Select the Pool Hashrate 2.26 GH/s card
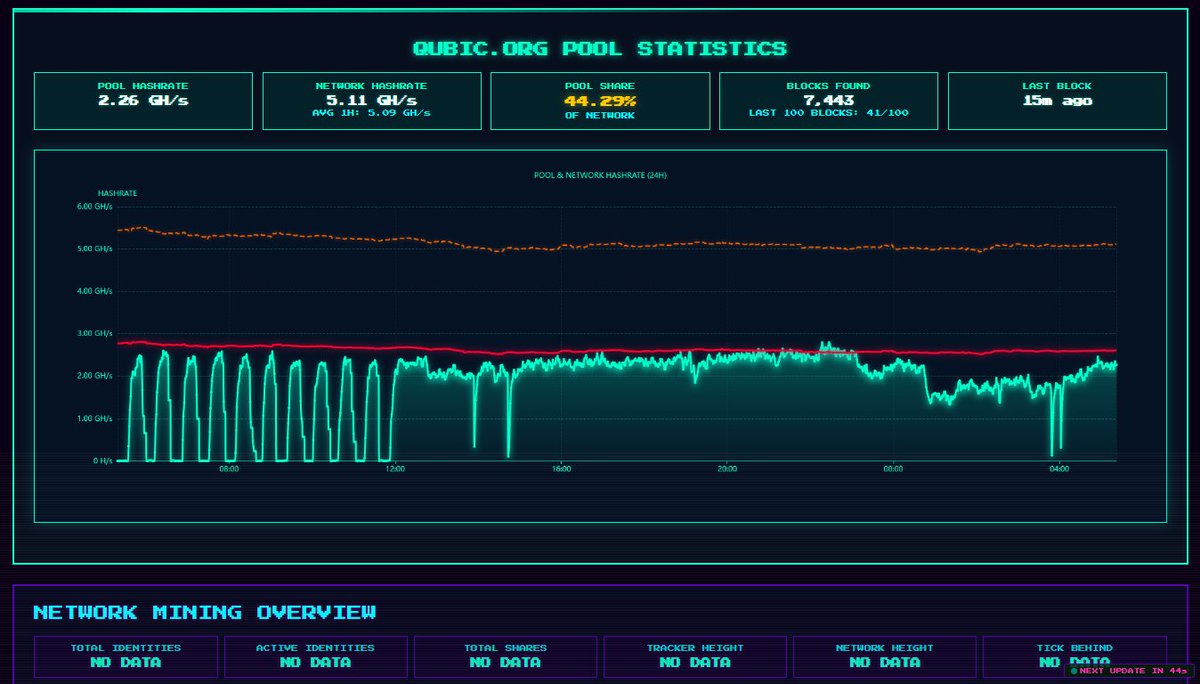 143,101
